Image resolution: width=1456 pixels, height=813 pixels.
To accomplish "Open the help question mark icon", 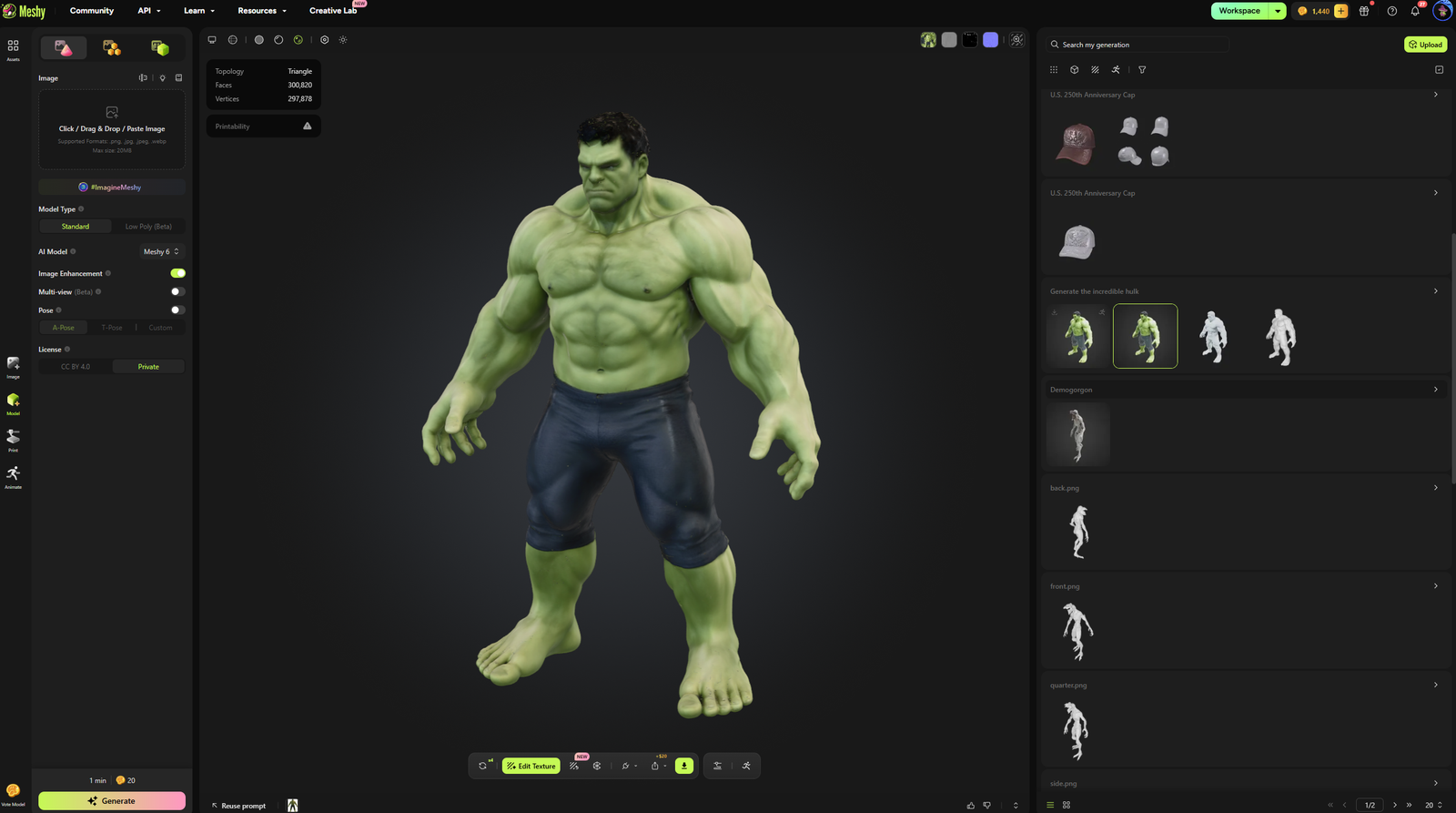I will (x=1392, y=11).
